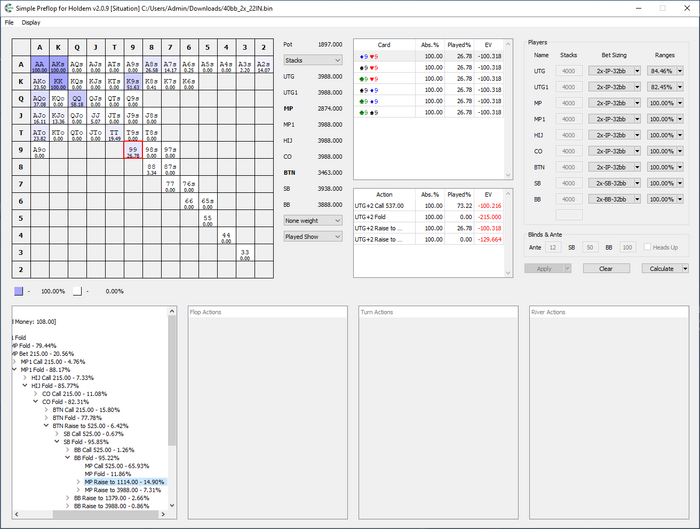This screenshot has height=529, width=700.
Task: Click tree horizontal scrollbar right arrow
Action: click(163, 514)
